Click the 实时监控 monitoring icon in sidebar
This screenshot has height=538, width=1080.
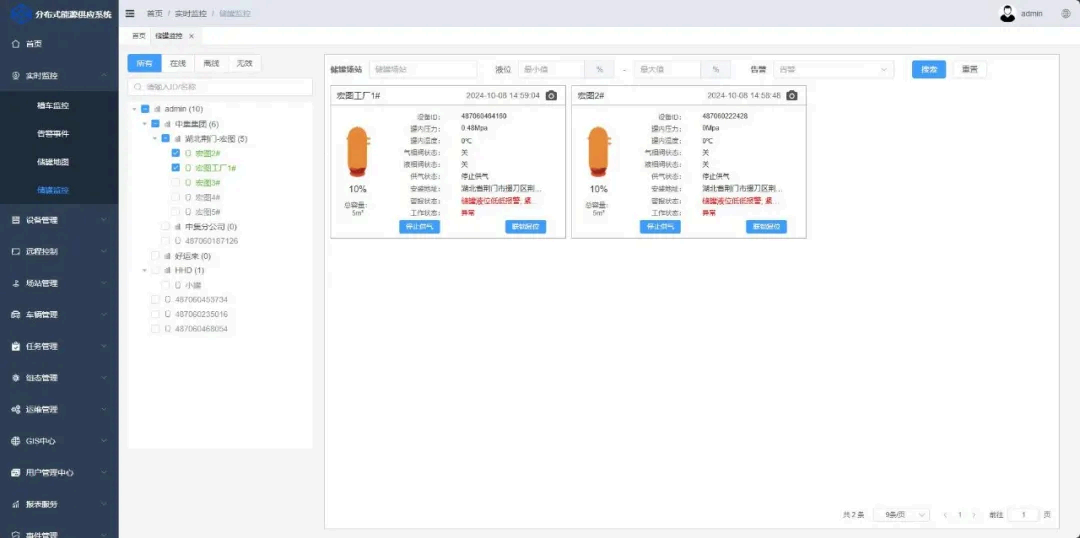pyautogui.click(x=16, y=75)
